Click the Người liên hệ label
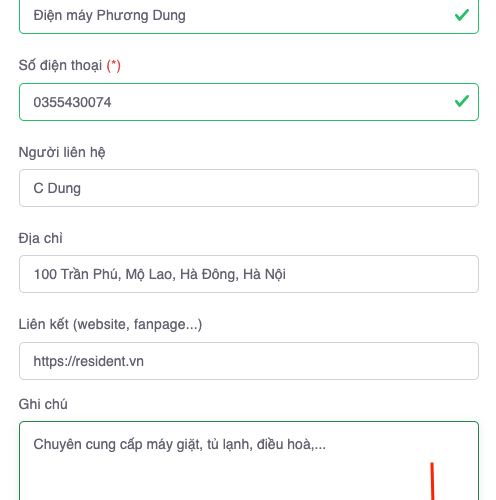Viewport: 496px width, 500px height. pos(62,152)
